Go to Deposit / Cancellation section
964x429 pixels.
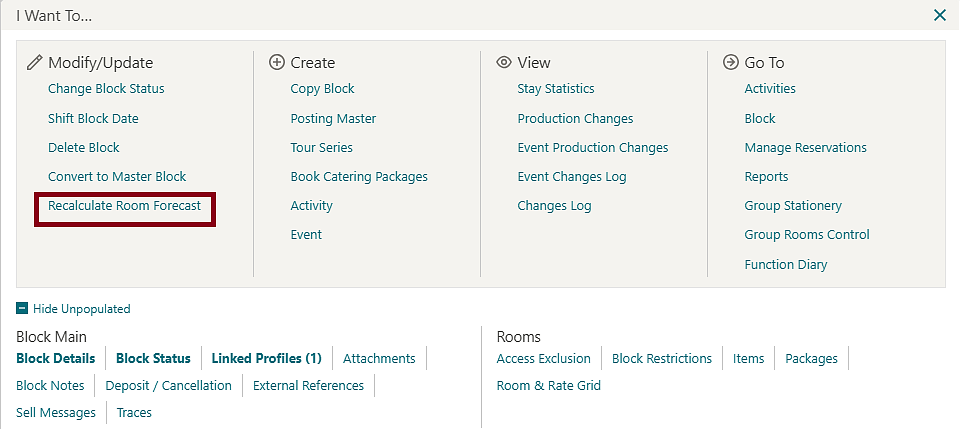pyautogui.click(x=168, y=386)
